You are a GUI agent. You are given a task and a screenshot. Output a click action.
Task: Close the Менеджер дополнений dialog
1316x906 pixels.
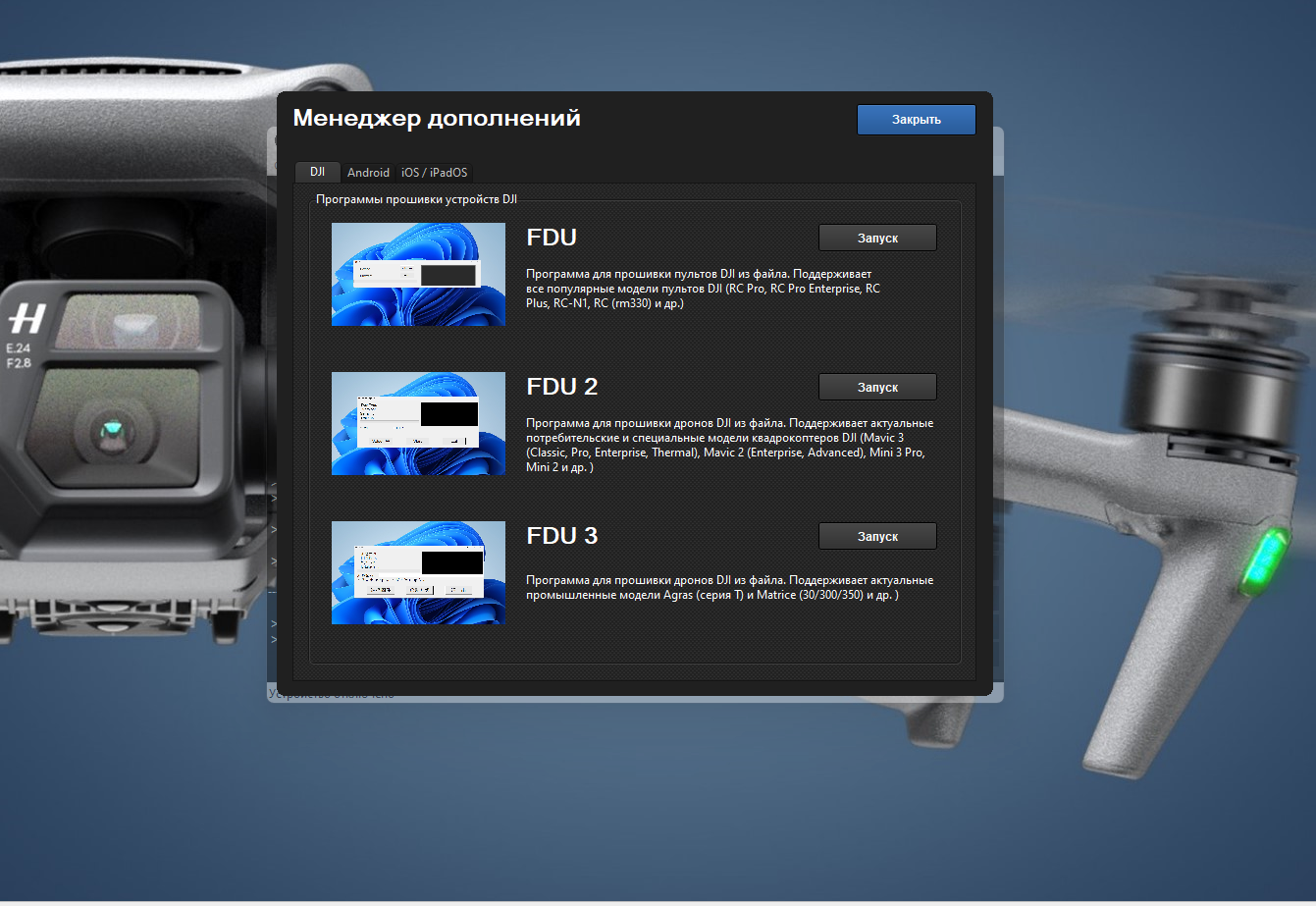[x=916, y=120]
